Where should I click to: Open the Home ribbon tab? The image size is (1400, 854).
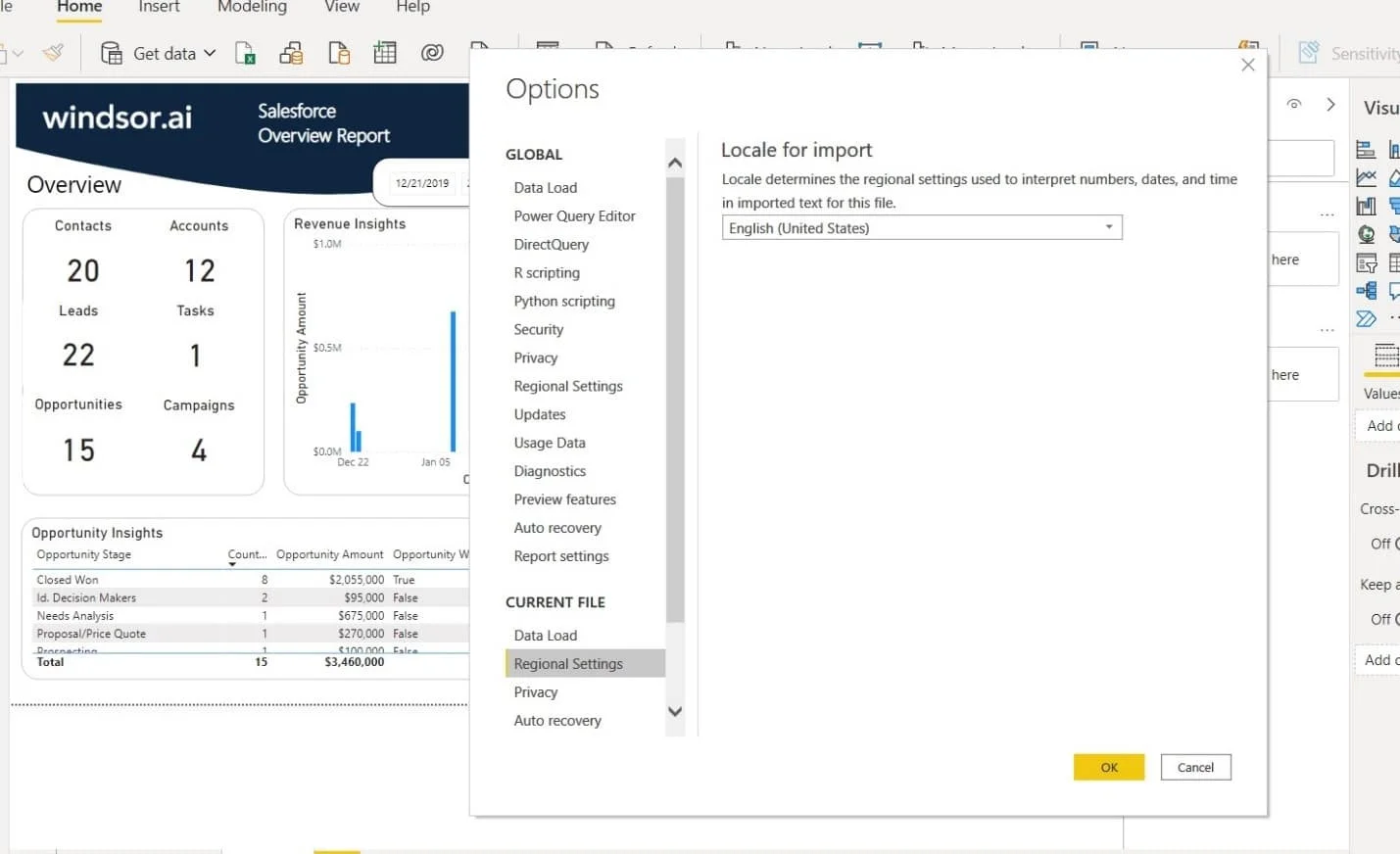[x=79, y=7]
